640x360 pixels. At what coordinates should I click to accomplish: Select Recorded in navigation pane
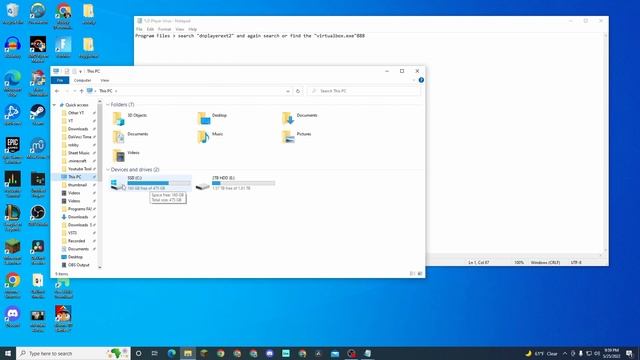[76, 241]
